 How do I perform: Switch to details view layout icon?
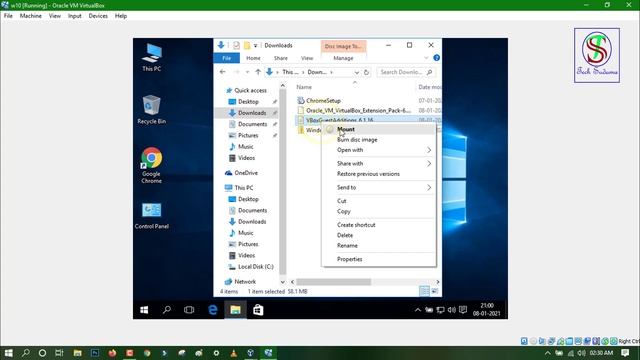point(424,291)
